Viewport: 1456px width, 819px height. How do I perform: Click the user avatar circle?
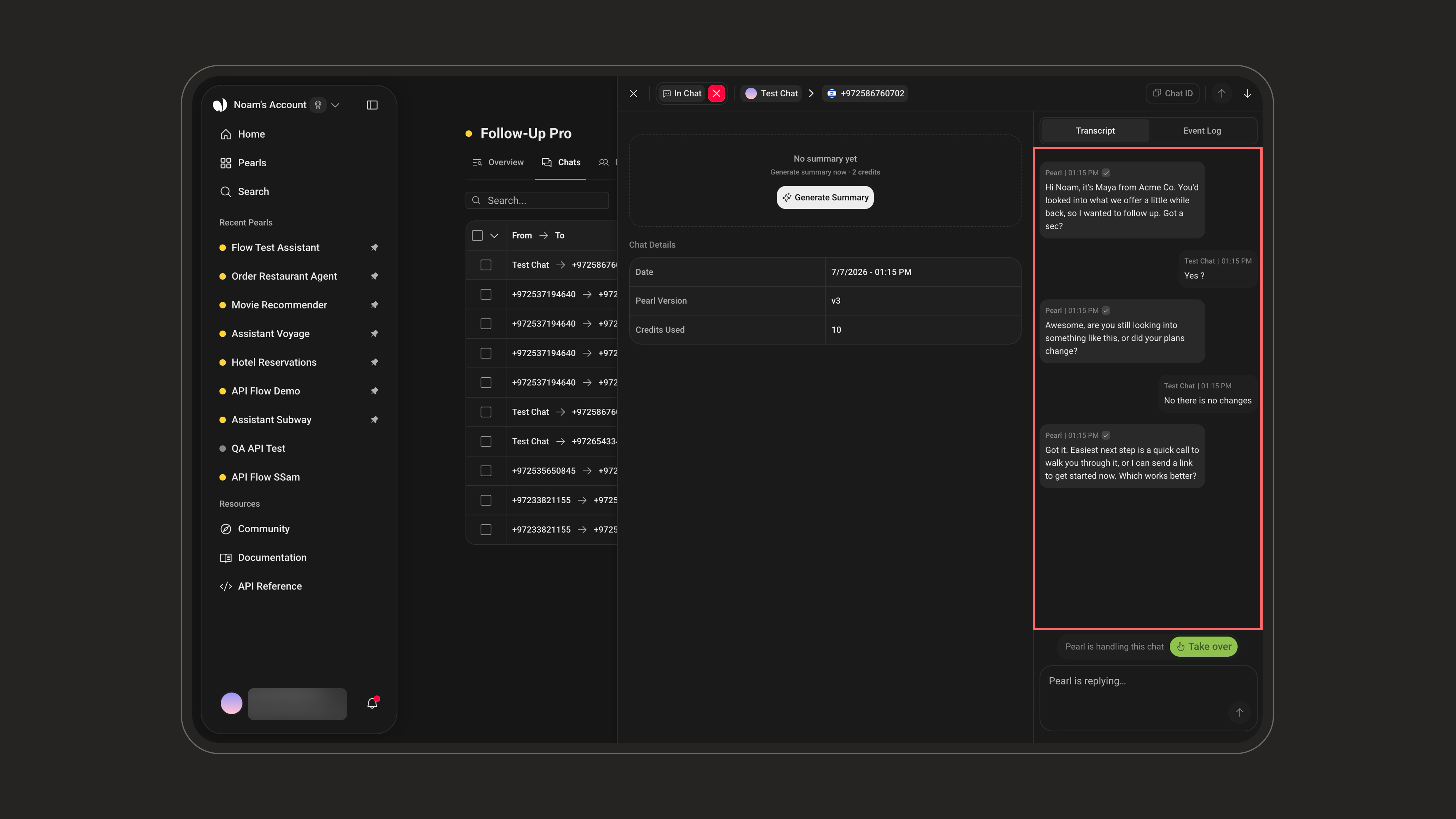[231, 704]
